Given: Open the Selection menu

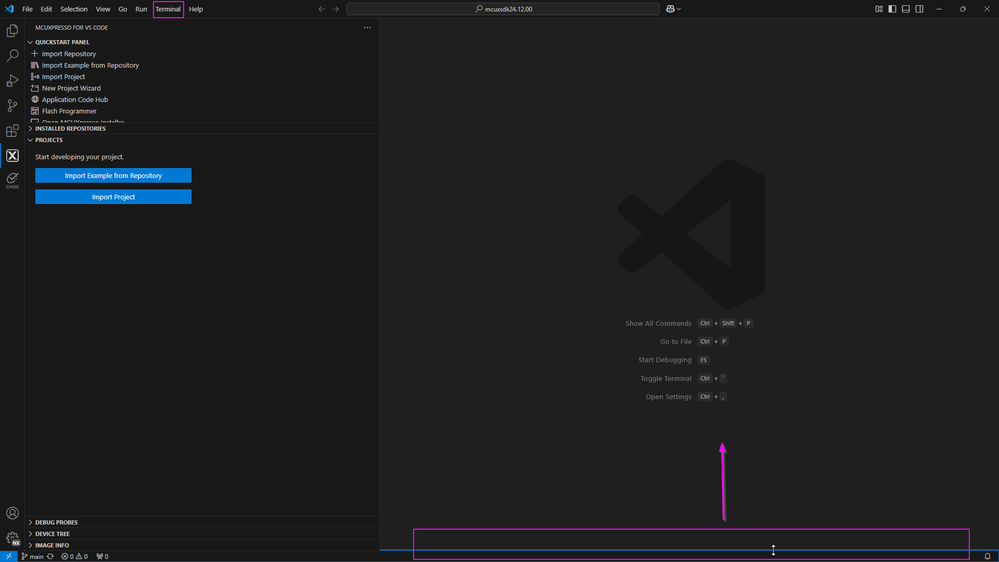Looking at the screenshot, I should [x=74, y=9].
